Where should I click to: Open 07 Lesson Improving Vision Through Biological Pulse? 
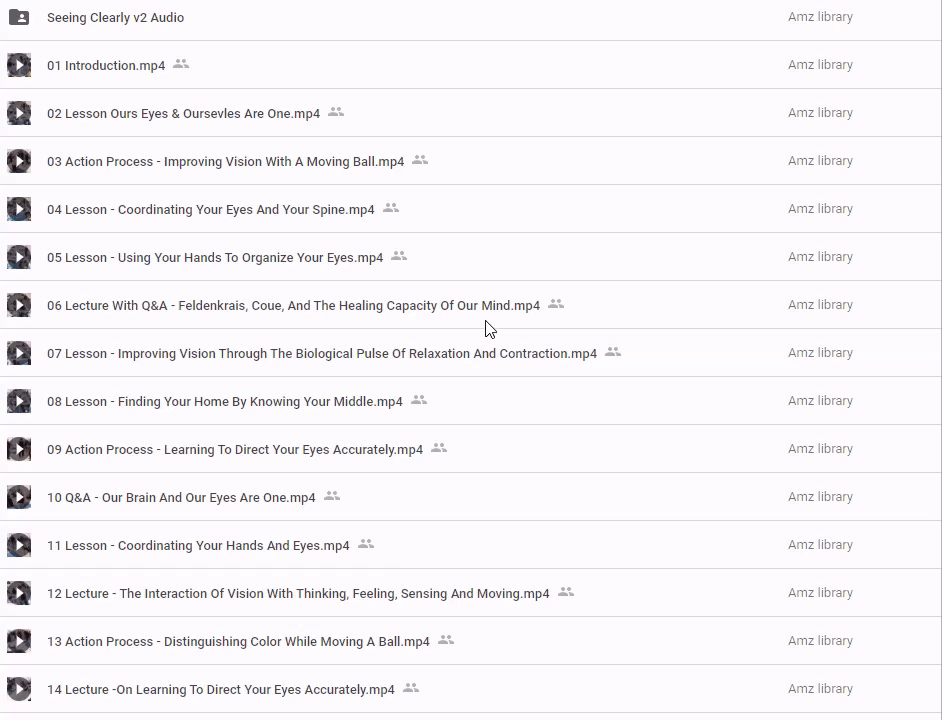click(x=321, y=354)
